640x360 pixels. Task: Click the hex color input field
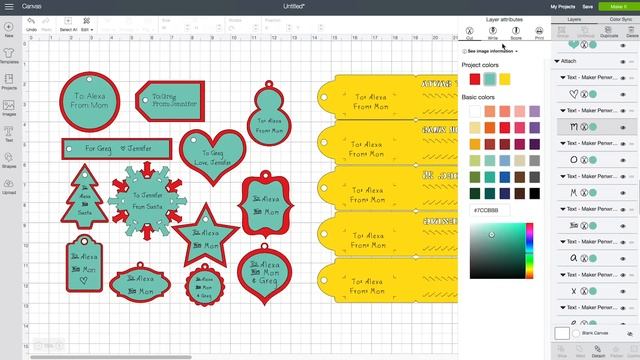tap(490, 210)
